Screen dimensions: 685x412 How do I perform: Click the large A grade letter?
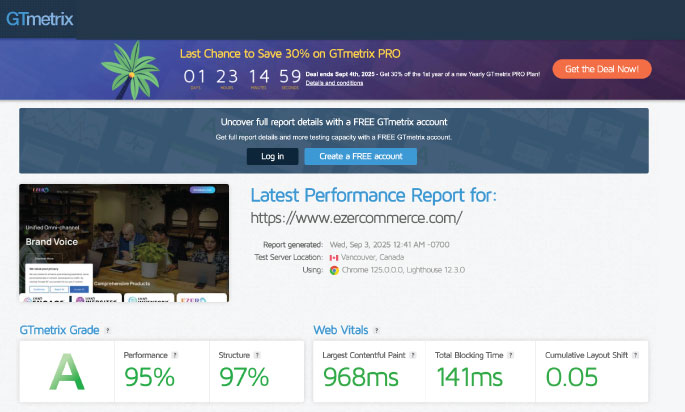pyautogui.click(x=66, y=372)
